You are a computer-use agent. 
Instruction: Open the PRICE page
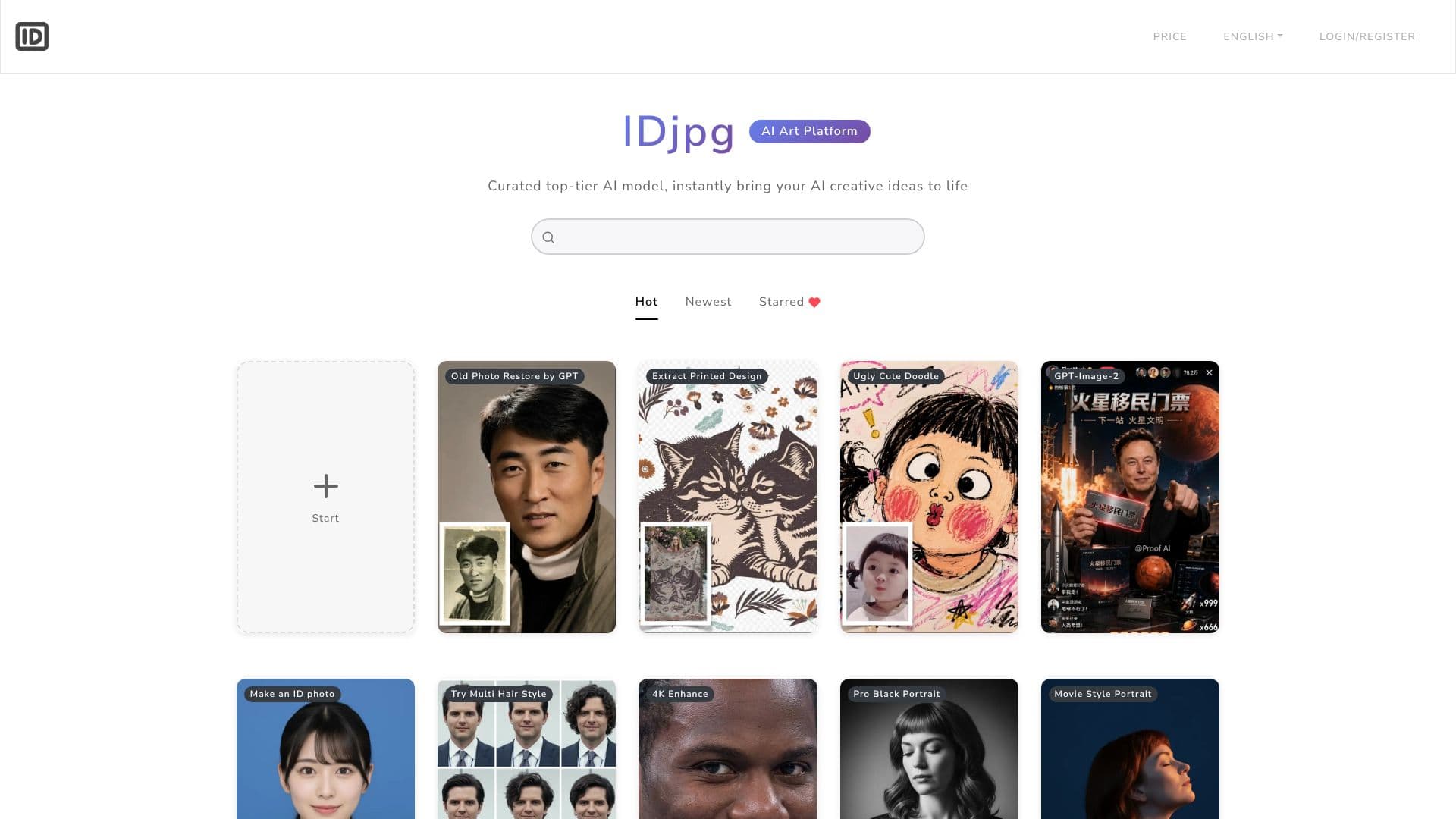tap(1169, 36)
